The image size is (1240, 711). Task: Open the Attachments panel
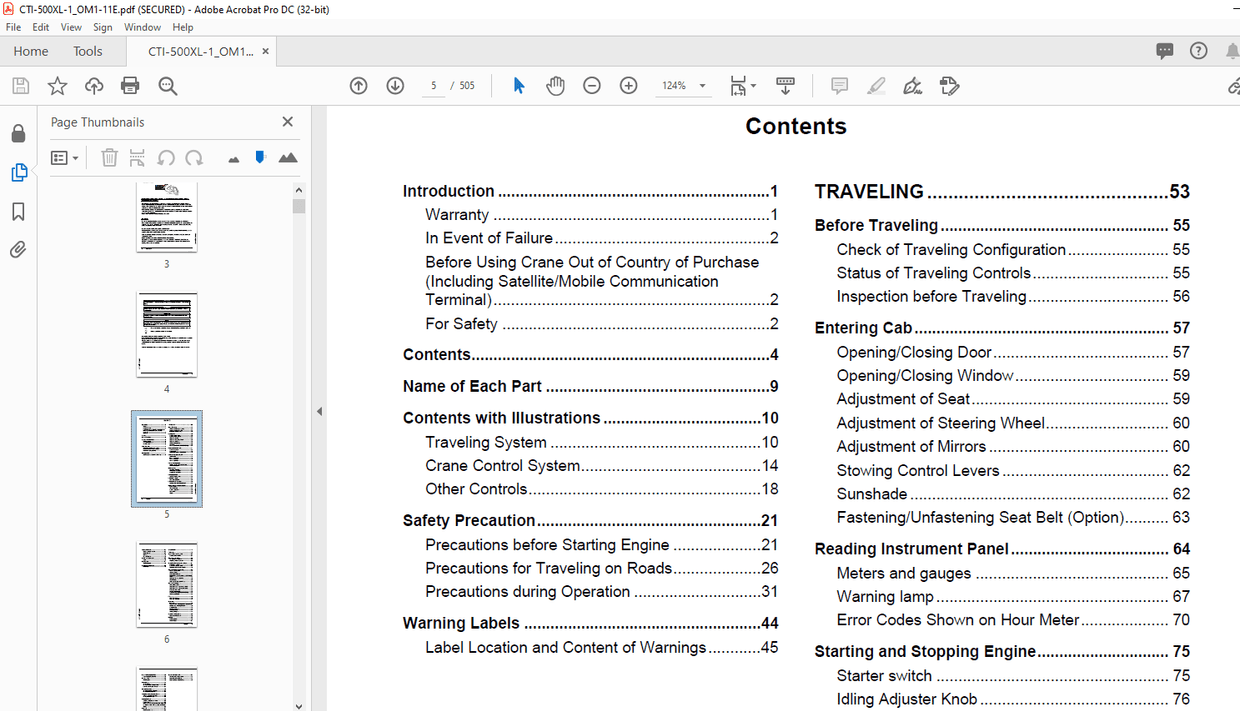point(18,249)
